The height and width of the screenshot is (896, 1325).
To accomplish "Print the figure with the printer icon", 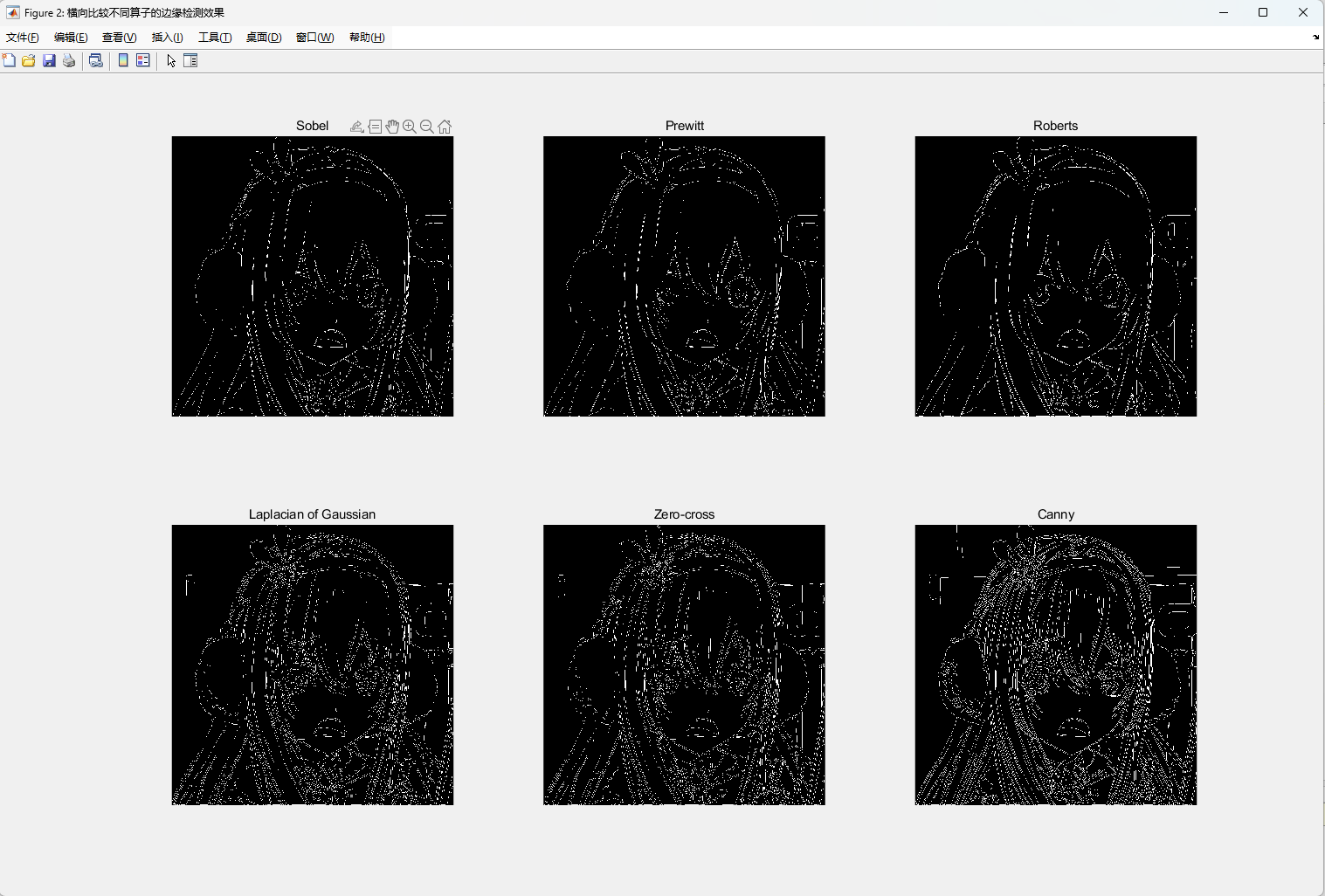I will click(69, 60).
